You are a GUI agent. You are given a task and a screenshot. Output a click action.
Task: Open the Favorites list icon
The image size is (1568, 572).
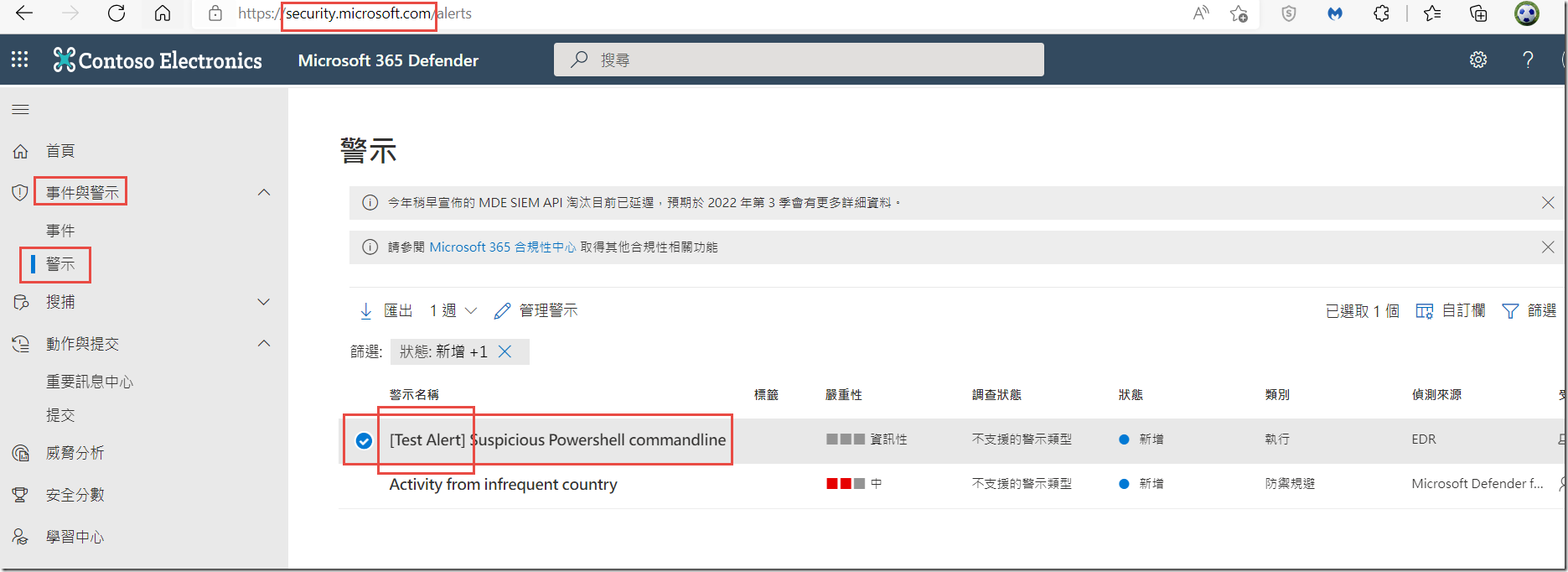[x=1432, y=13]
